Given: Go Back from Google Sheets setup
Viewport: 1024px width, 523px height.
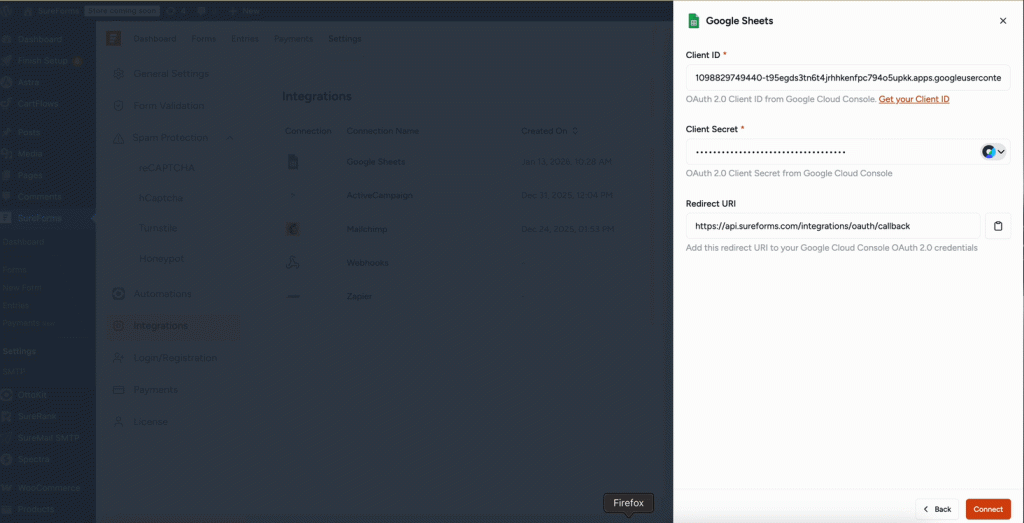Looking at the screenshot, I should click(x=937, y=509).
